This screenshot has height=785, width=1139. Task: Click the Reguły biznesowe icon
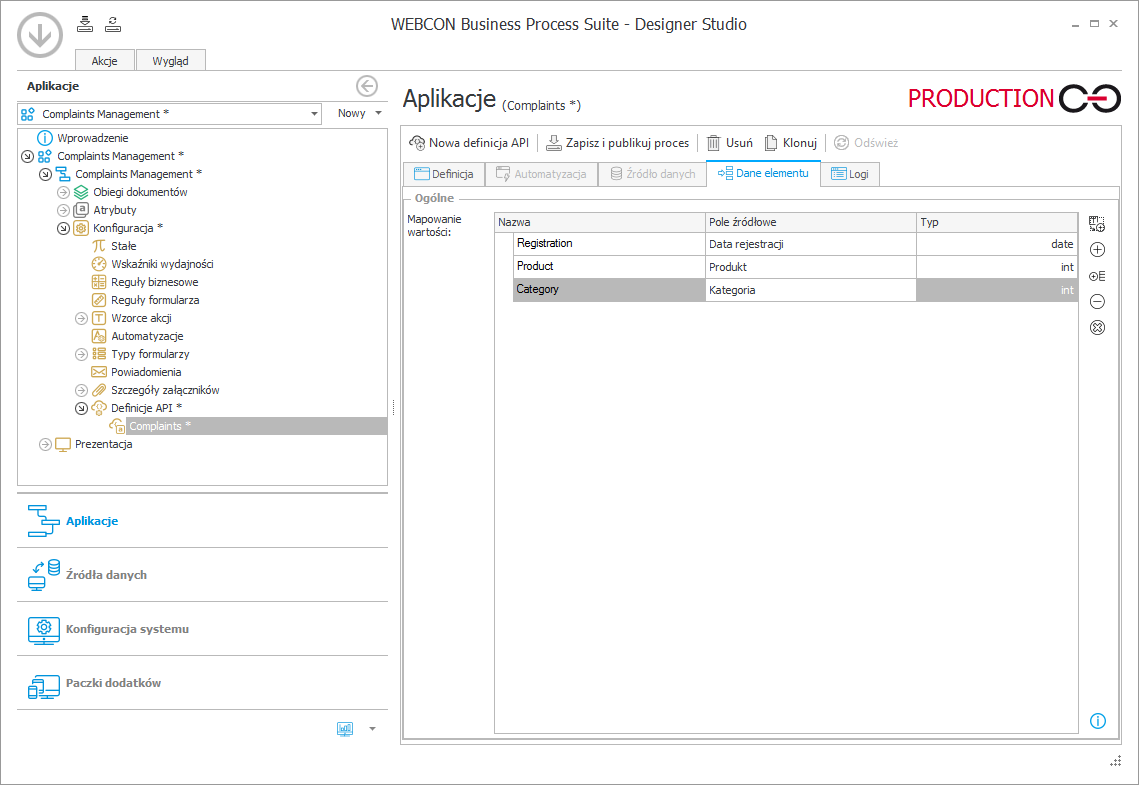[99, 282]
